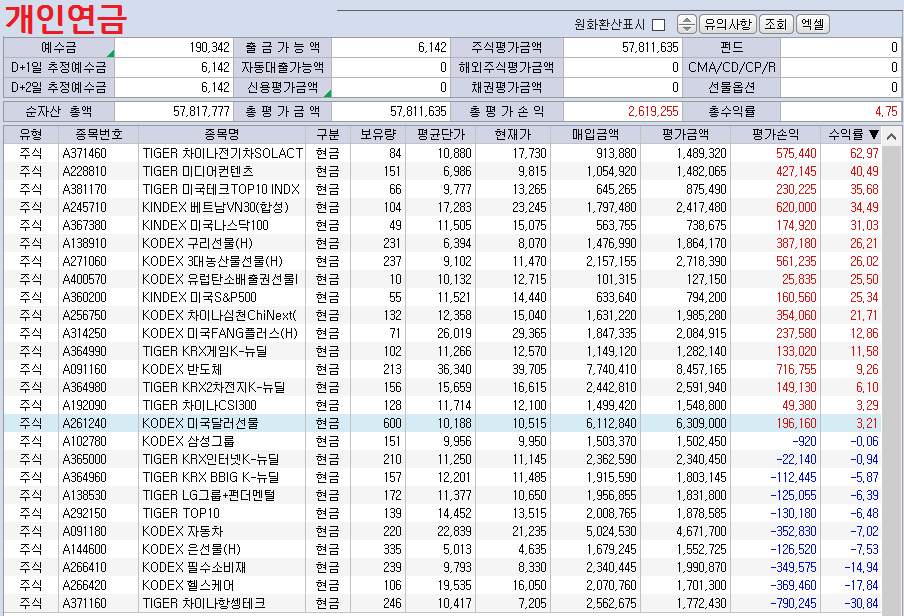This screenshot has width=904, height=616.
Task: Select highlighted KODEX 미국달러선물 row
Action: [x=443, y=423]
